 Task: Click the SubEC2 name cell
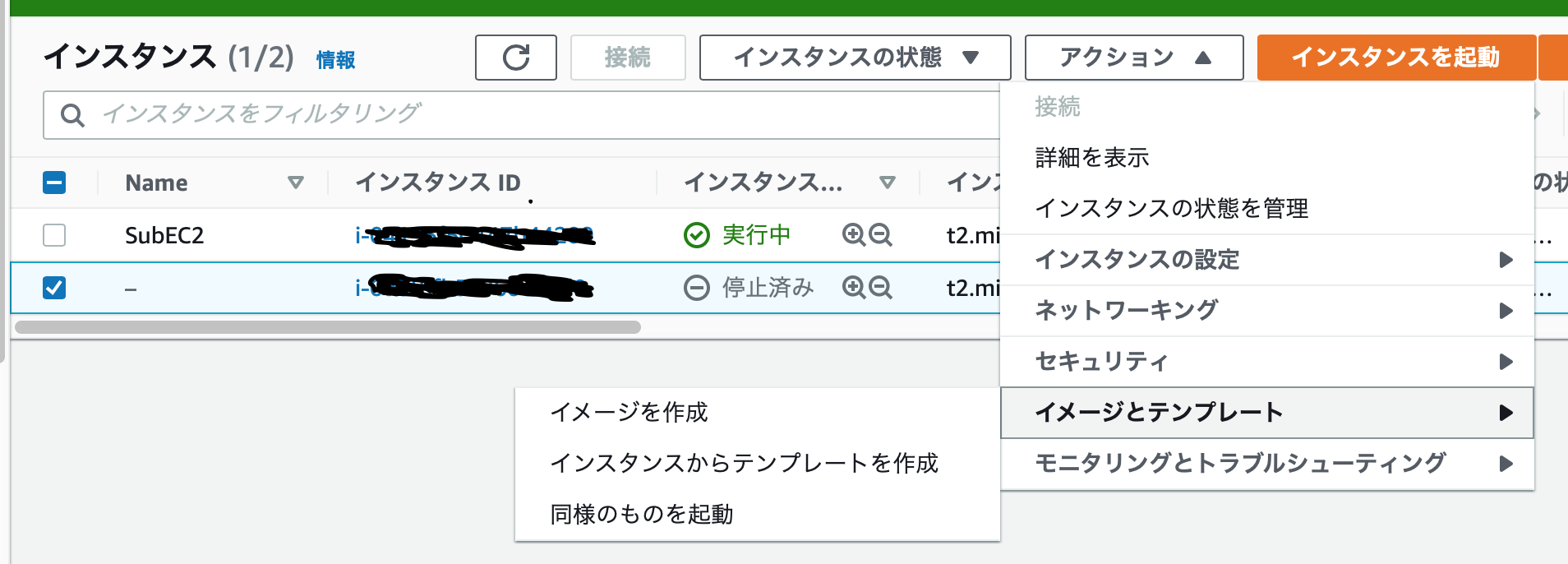coord(164,236)
